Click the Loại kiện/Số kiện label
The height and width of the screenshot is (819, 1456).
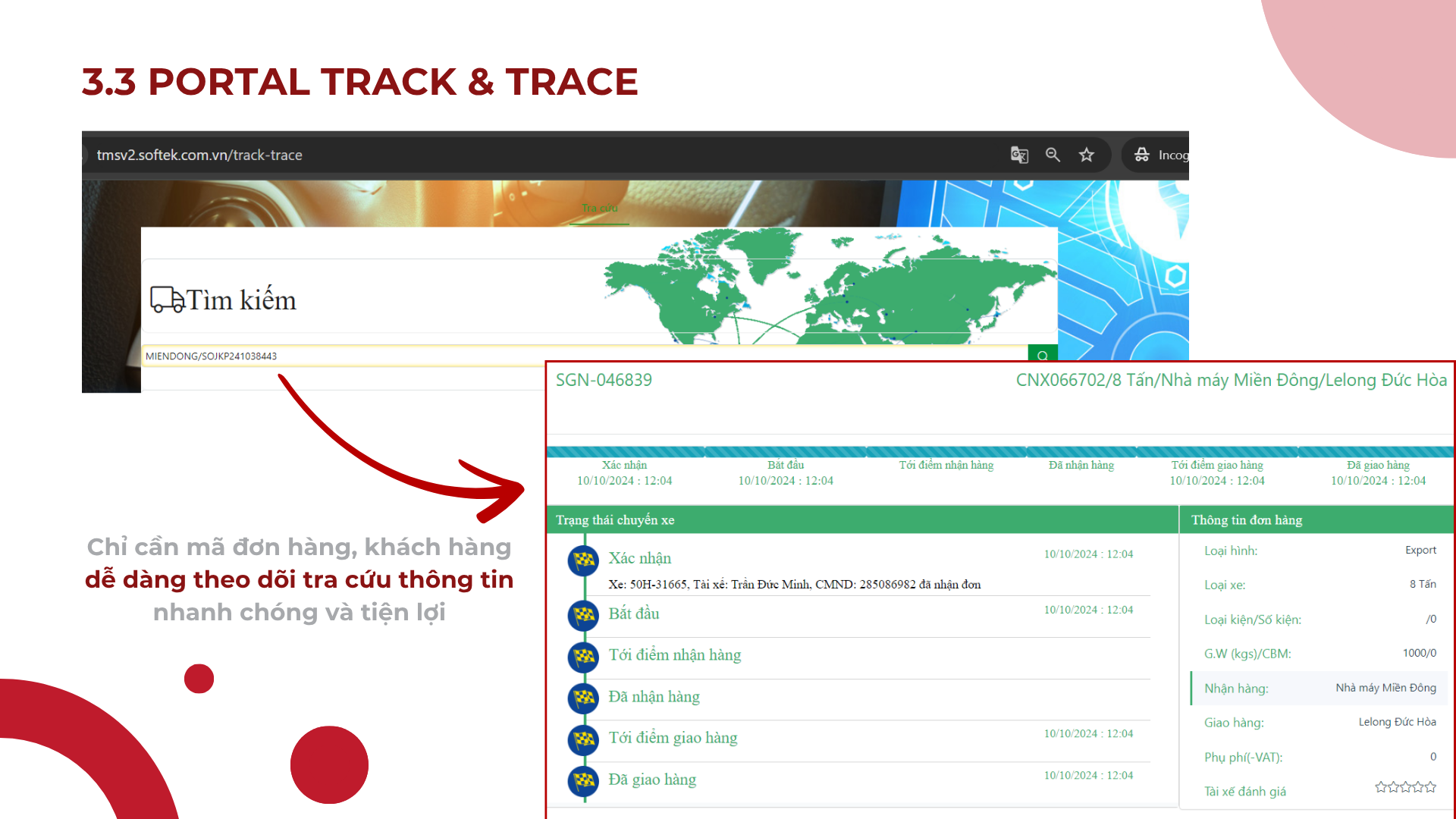coord(1252,620)
